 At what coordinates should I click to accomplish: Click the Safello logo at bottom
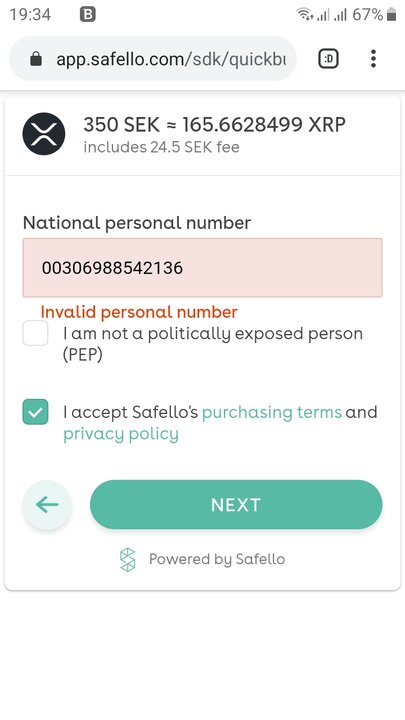128,559
